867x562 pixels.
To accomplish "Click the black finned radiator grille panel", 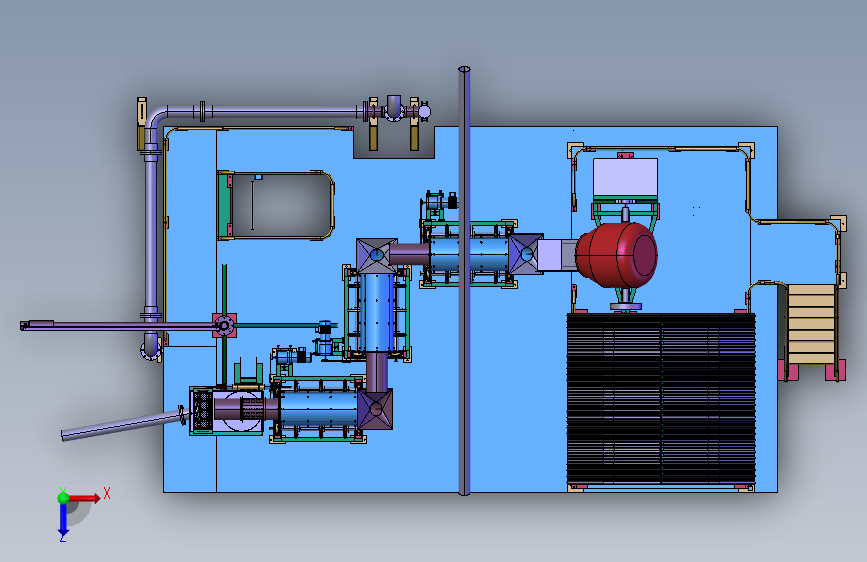I will 661,398.
